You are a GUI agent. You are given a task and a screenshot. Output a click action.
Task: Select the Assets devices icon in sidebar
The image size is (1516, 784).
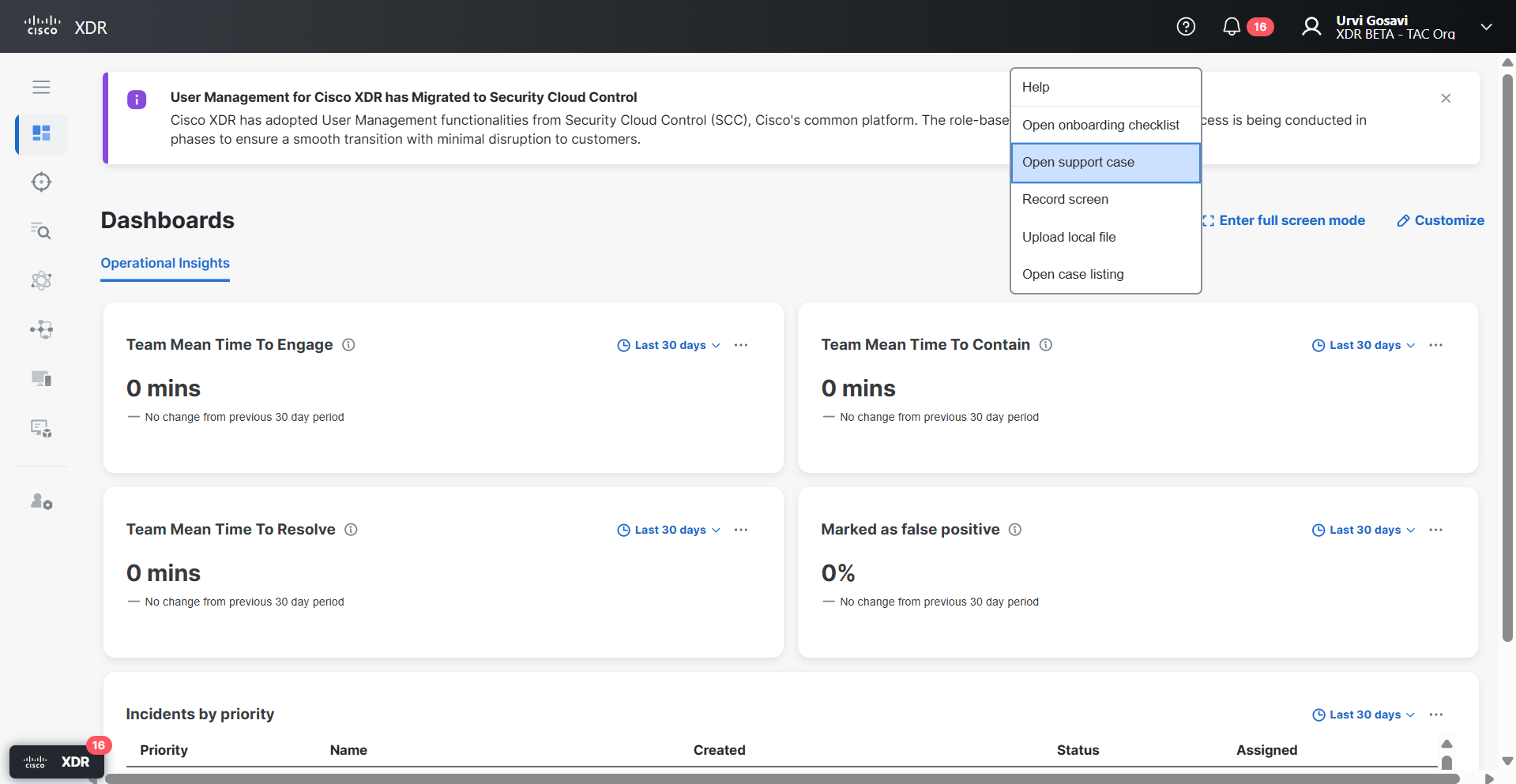pos(41,378)
